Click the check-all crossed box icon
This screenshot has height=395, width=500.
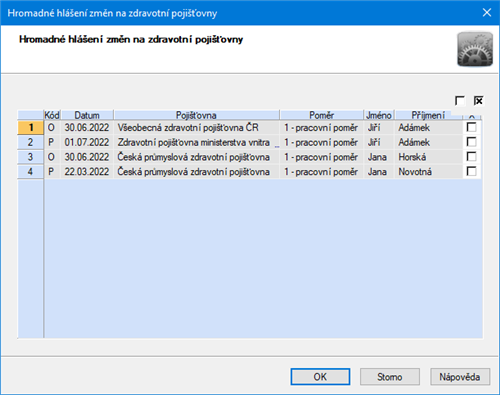click(478, 101)
